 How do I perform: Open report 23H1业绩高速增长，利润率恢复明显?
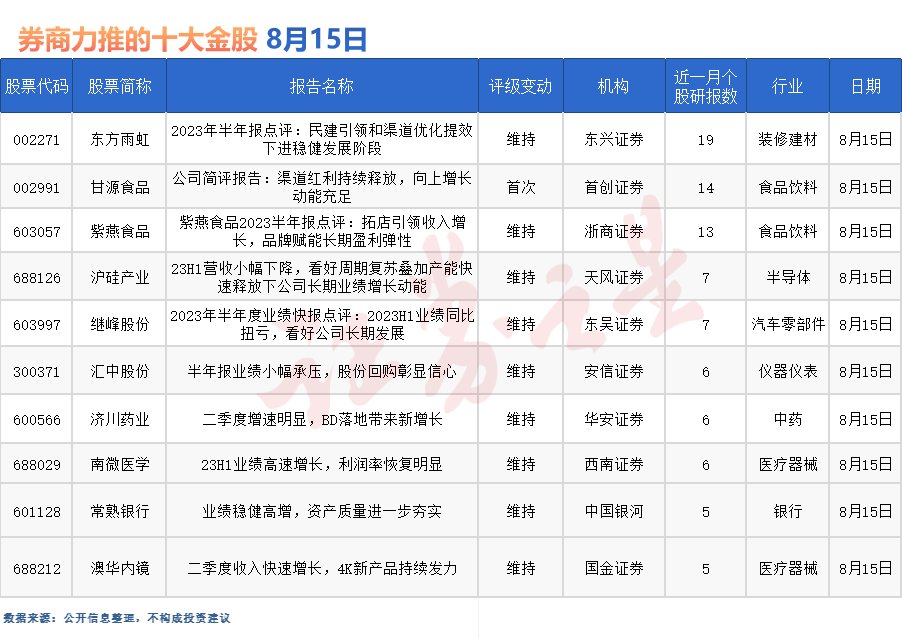[x=322, y=464]
